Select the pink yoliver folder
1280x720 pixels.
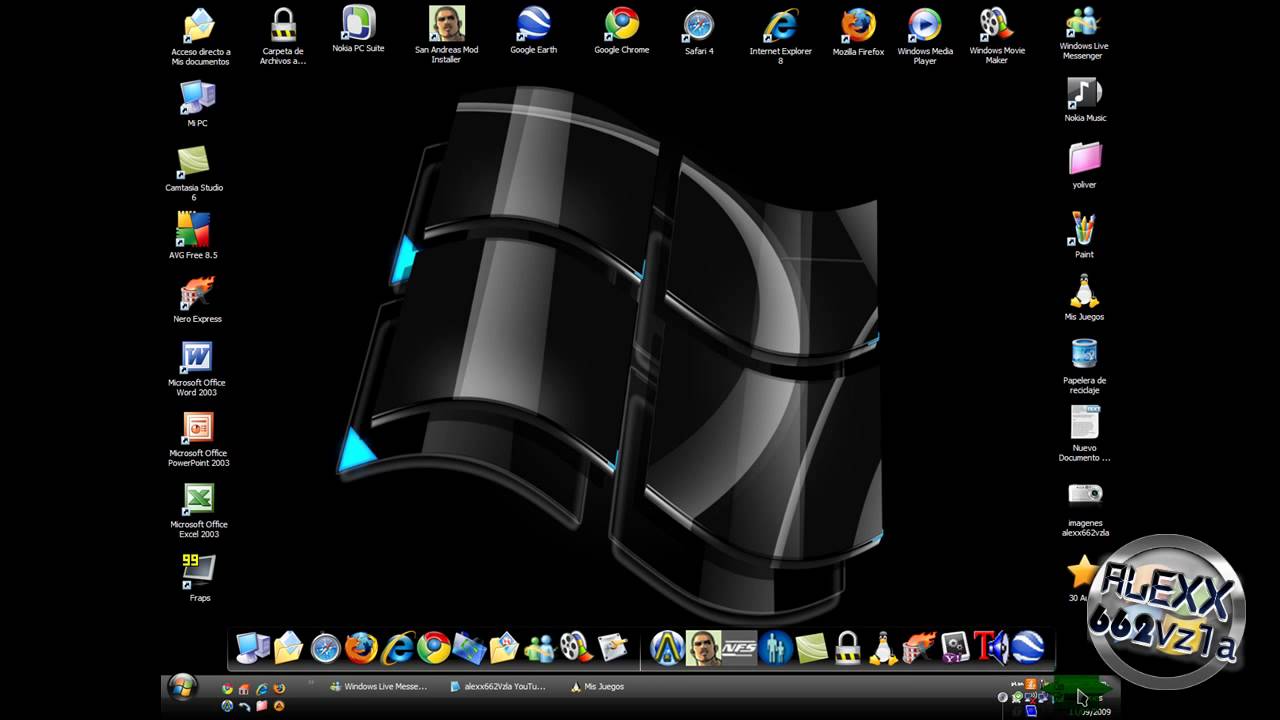tap(1084, 165)
